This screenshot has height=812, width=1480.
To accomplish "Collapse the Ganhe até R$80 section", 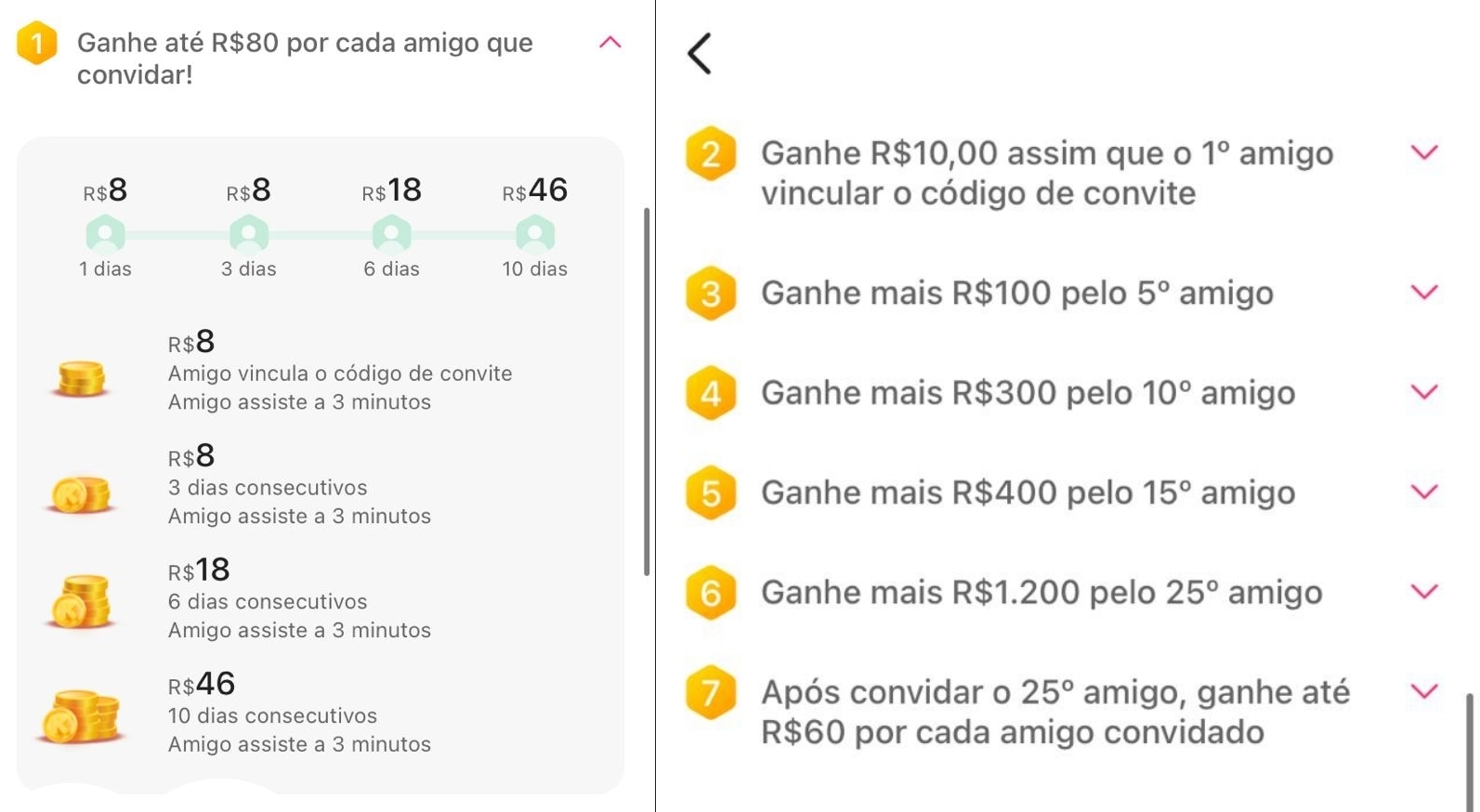I will point(610,43).
